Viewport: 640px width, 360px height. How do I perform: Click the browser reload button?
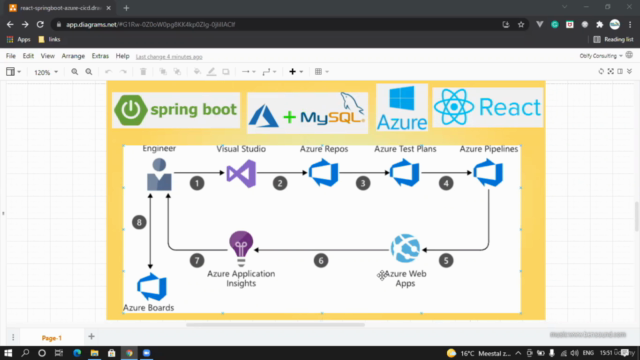tap(40, 24)
